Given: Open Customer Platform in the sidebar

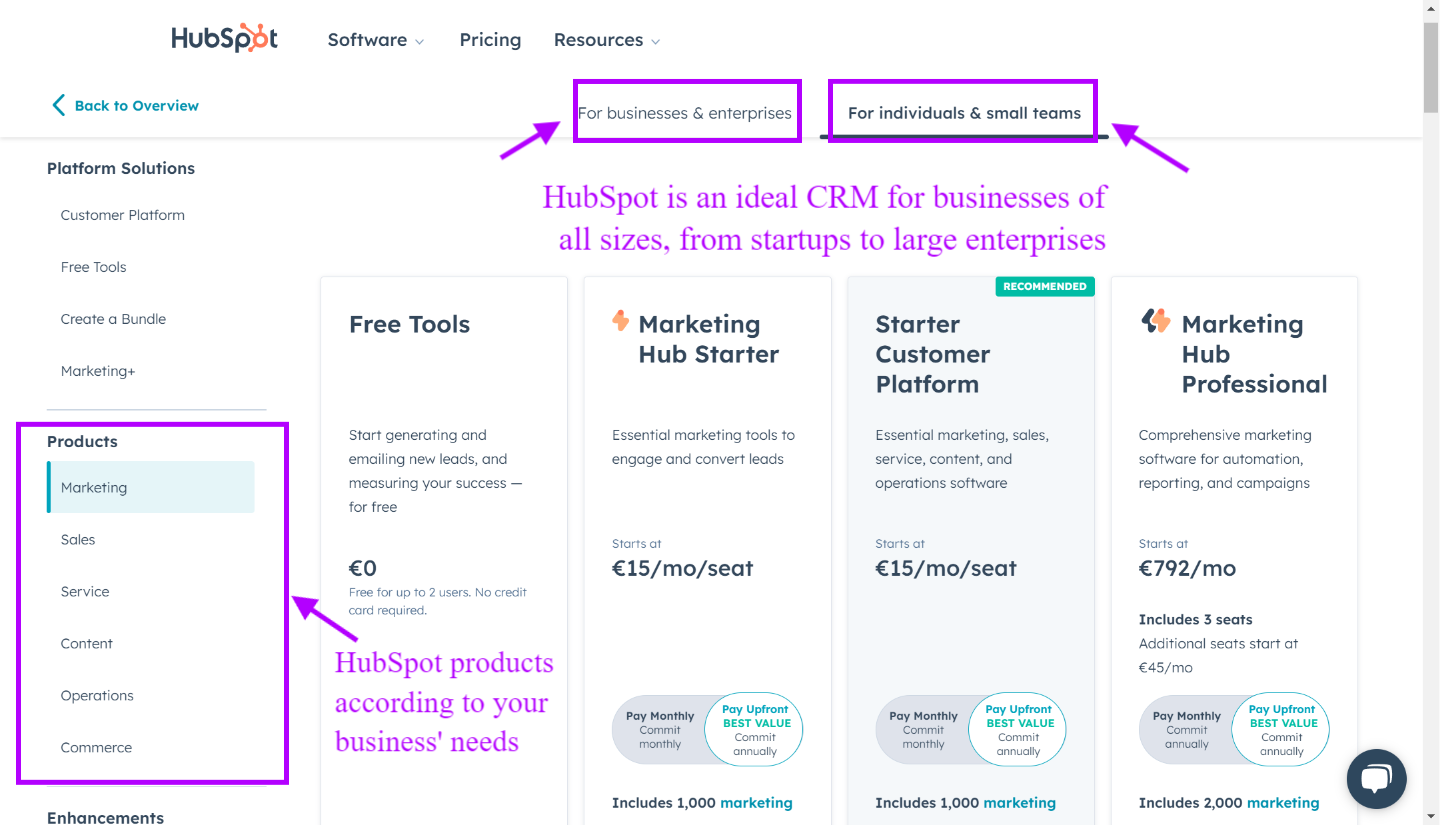Looking at the screenshot, I should 122,215.
